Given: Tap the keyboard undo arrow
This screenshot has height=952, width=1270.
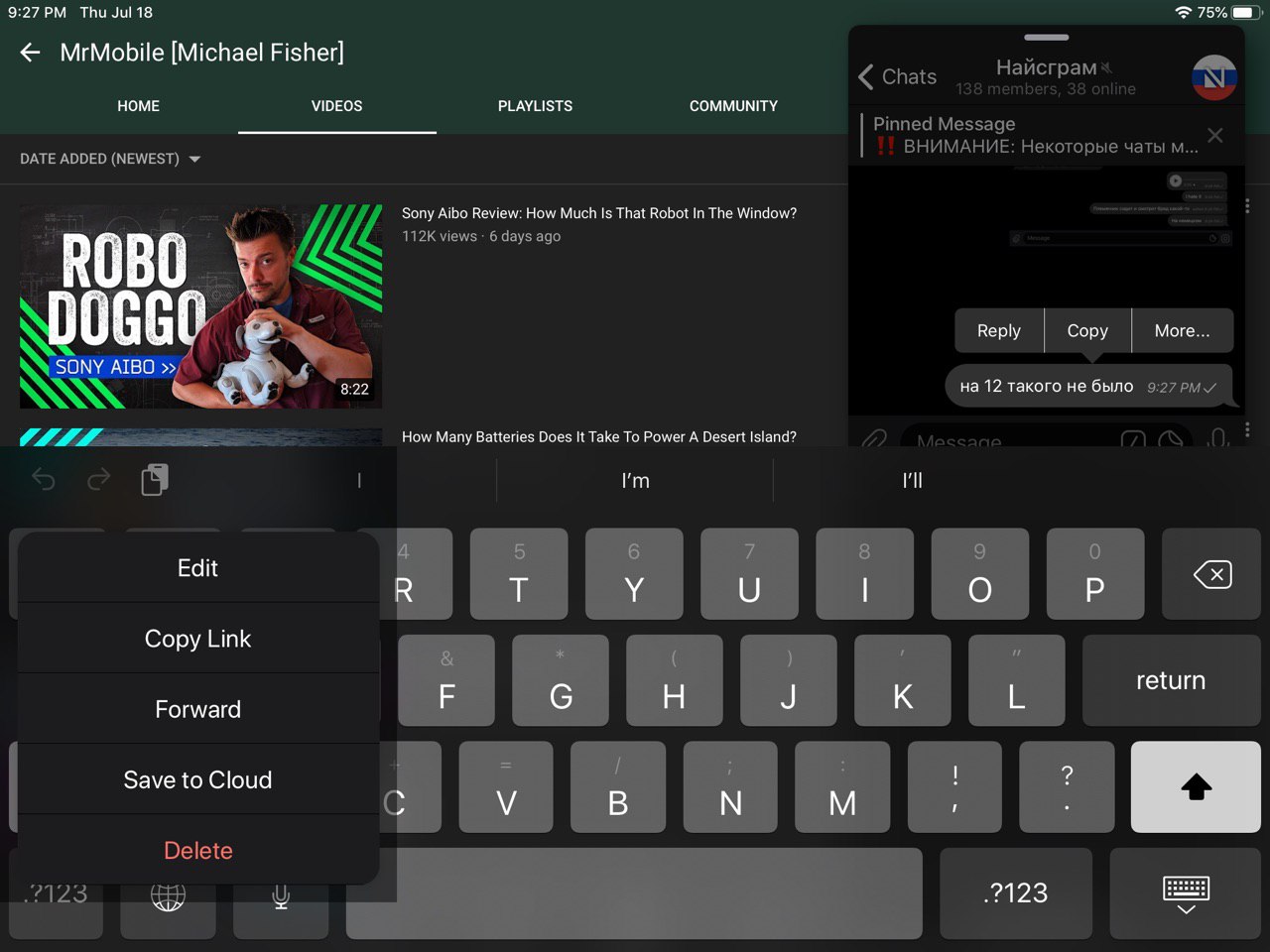Looking at the screenshot, I should (x=44, y=480).
